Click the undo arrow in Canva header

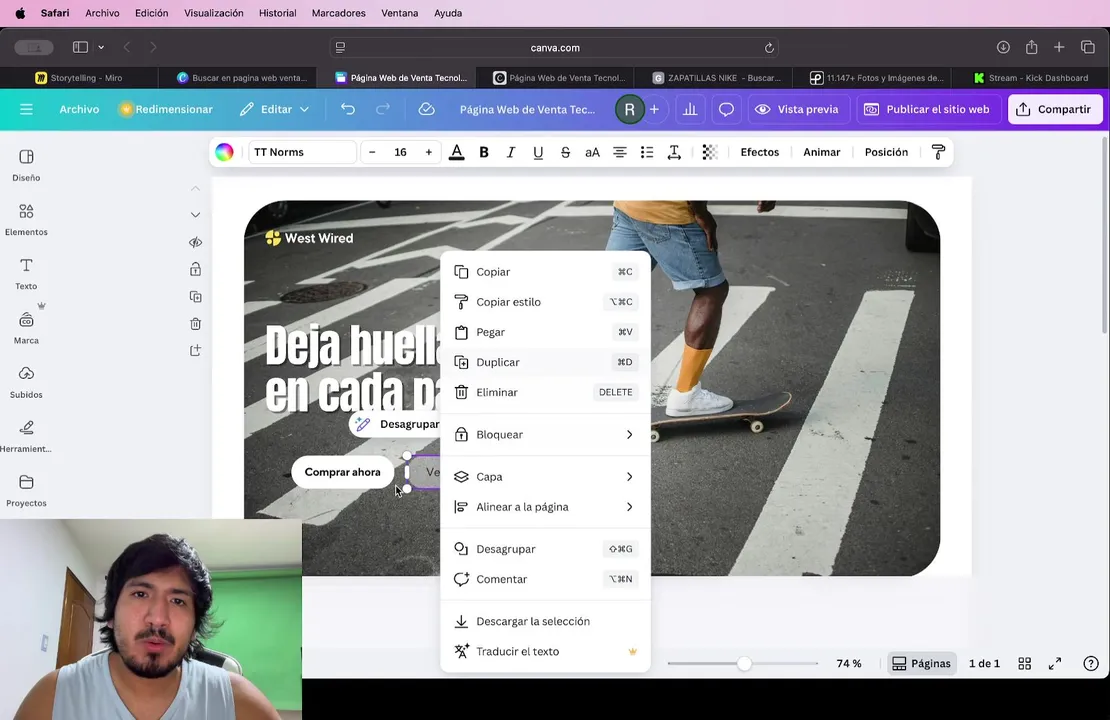(x=348, y=109)
